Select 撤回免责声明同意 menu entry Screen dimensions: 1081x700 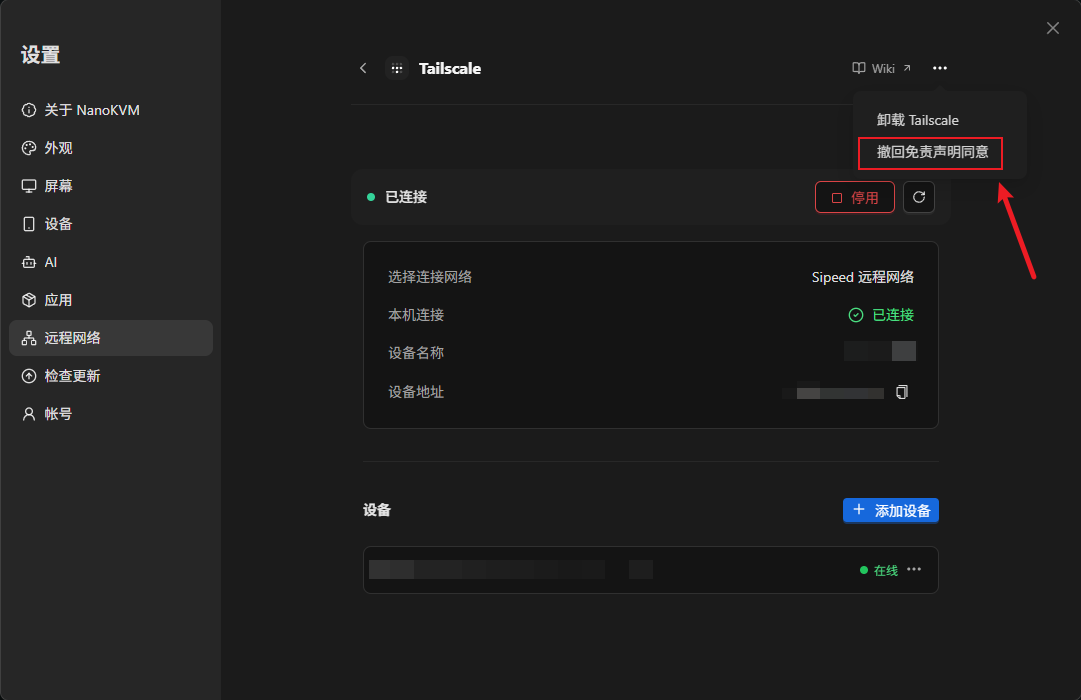[x=932, y=152]
